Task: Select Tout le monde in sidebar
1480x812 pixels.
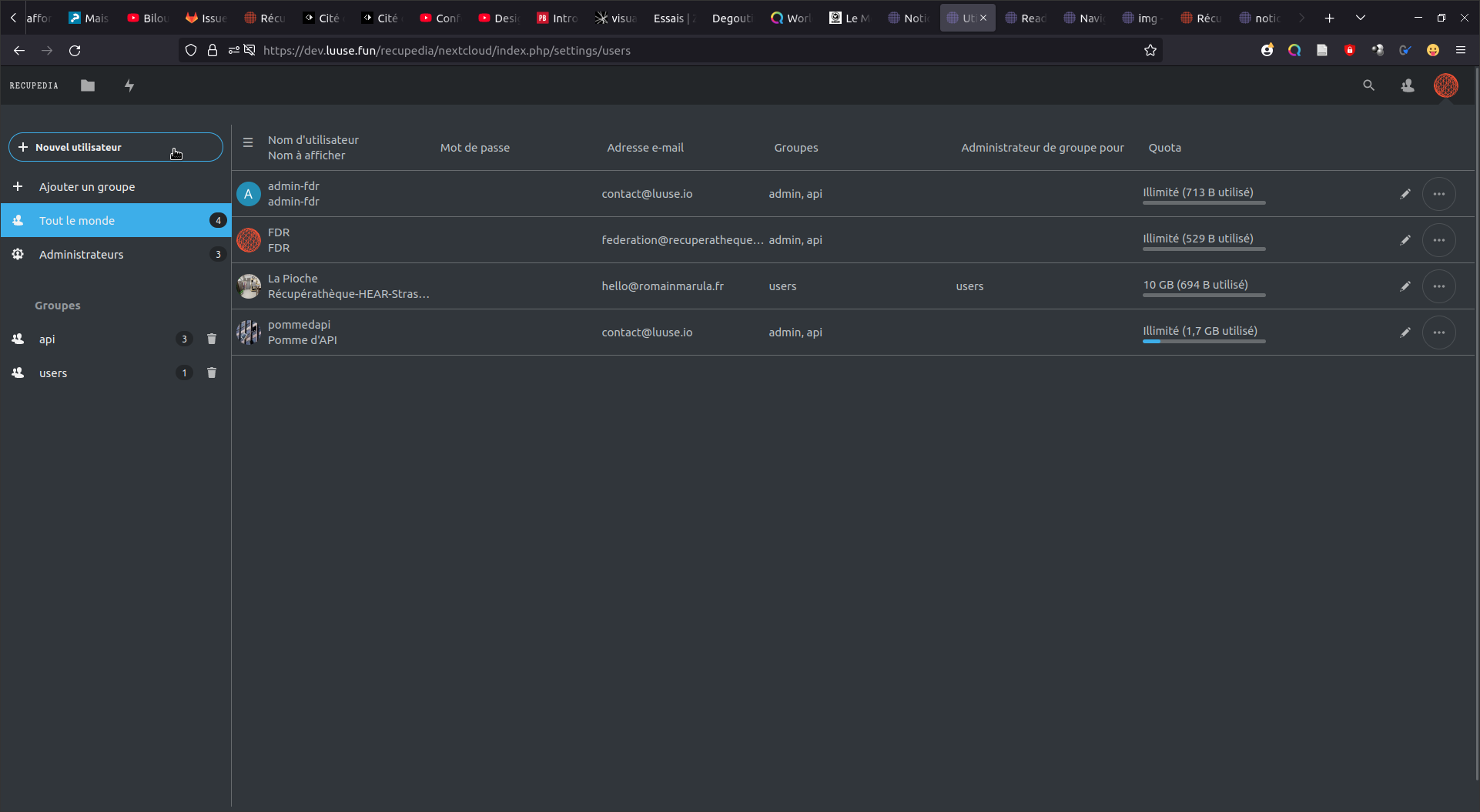Action: point(77,220)
